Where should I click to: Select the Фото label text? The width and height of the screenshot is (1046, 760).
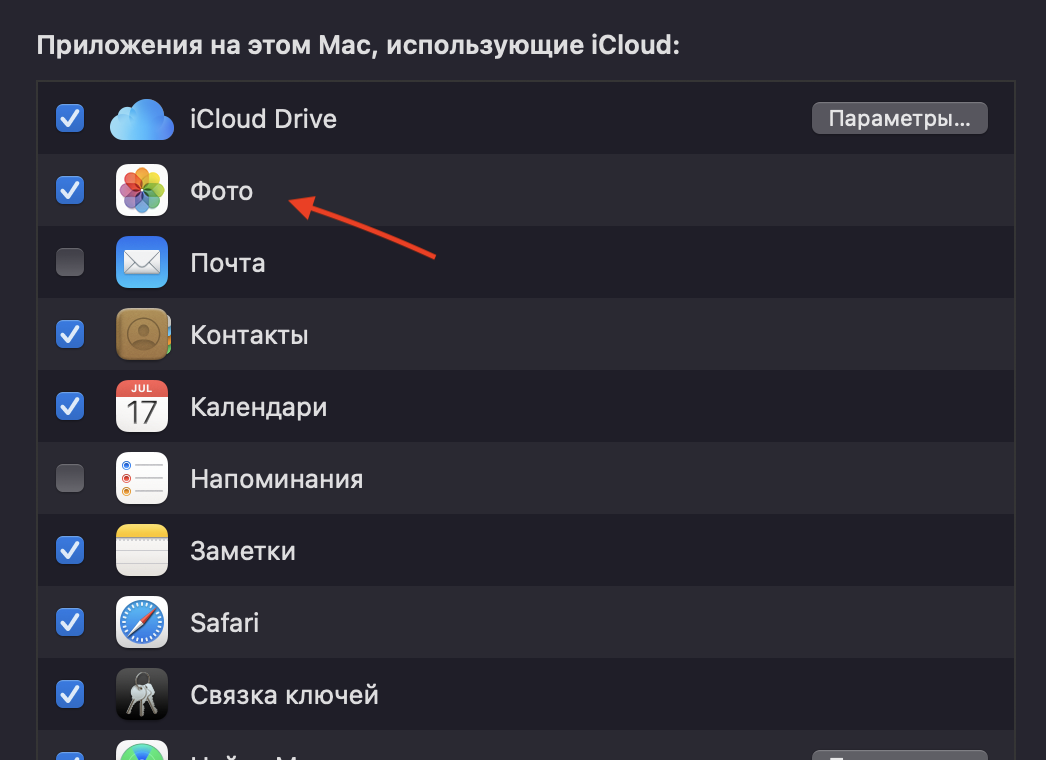pos(221,191)
